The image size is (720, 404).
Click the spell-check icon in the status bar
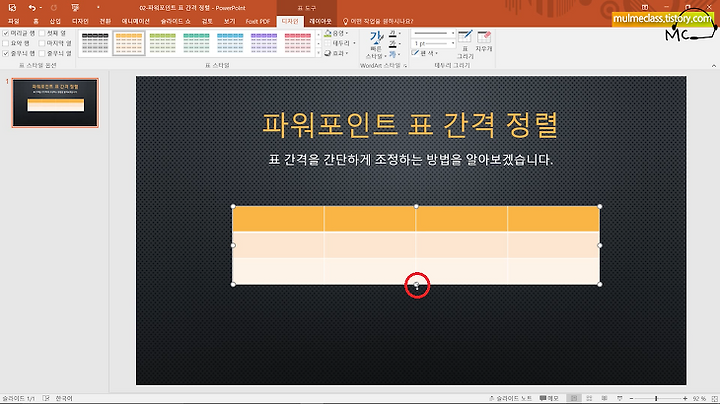coord(46,398)
